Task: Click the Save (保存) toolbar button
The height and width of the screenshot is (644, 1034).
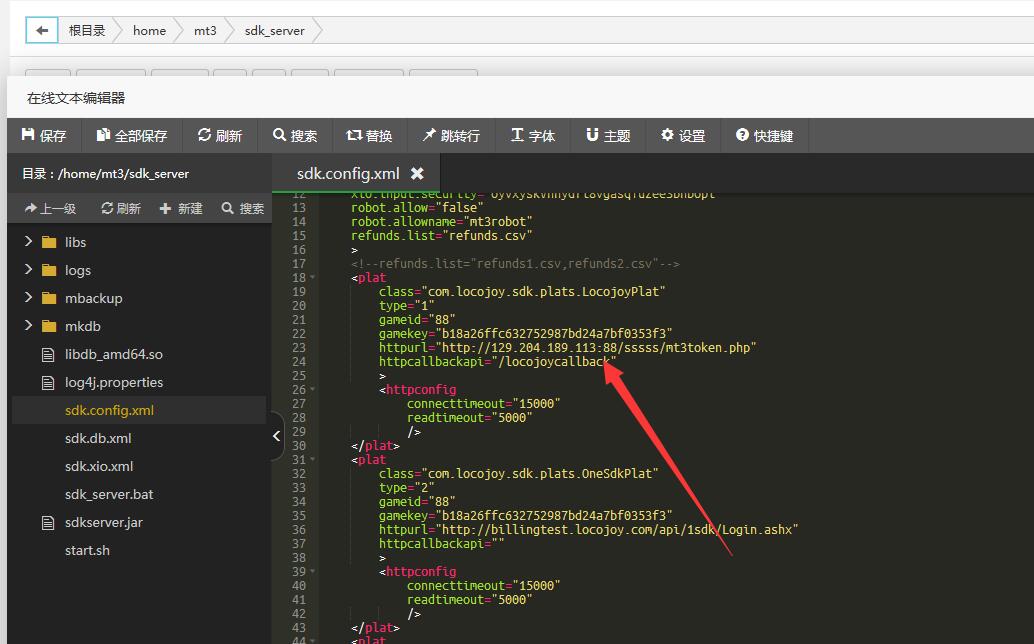Action: tap(44, 136)
